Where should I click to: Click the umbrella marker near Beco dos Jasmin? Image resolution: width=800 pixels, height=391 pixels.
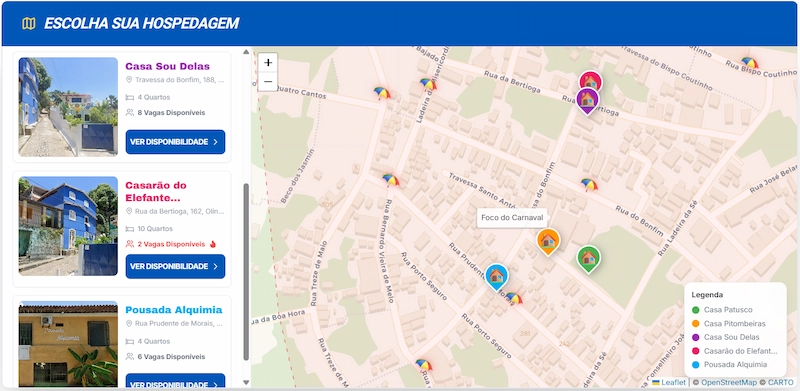click(x=391, y=180)
